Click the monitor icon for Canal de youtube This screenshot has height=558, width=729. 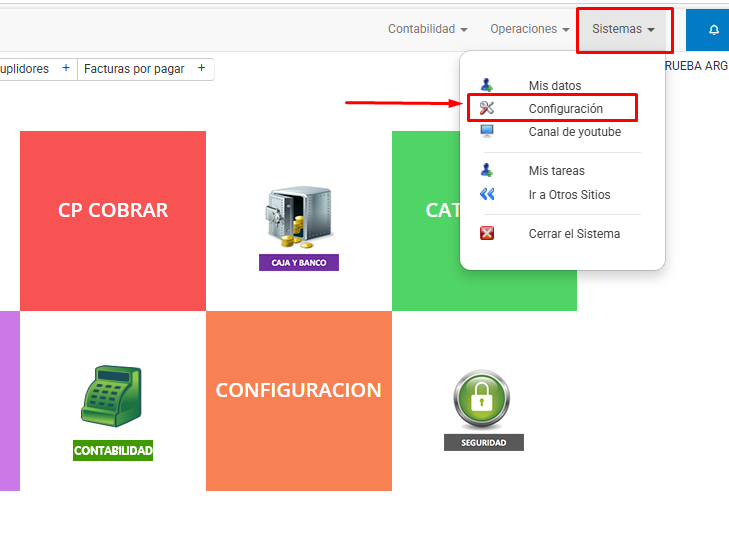[x=487, y=132]
